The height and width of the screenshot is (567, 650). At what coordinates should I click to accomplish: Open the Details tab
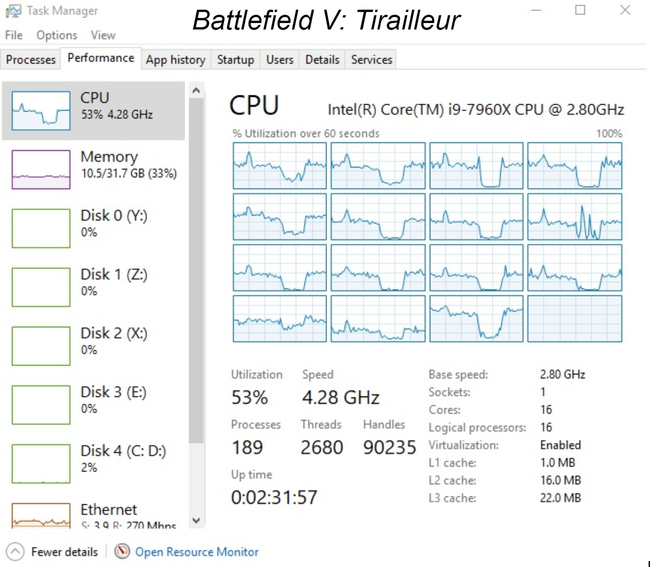pos(322,60)
